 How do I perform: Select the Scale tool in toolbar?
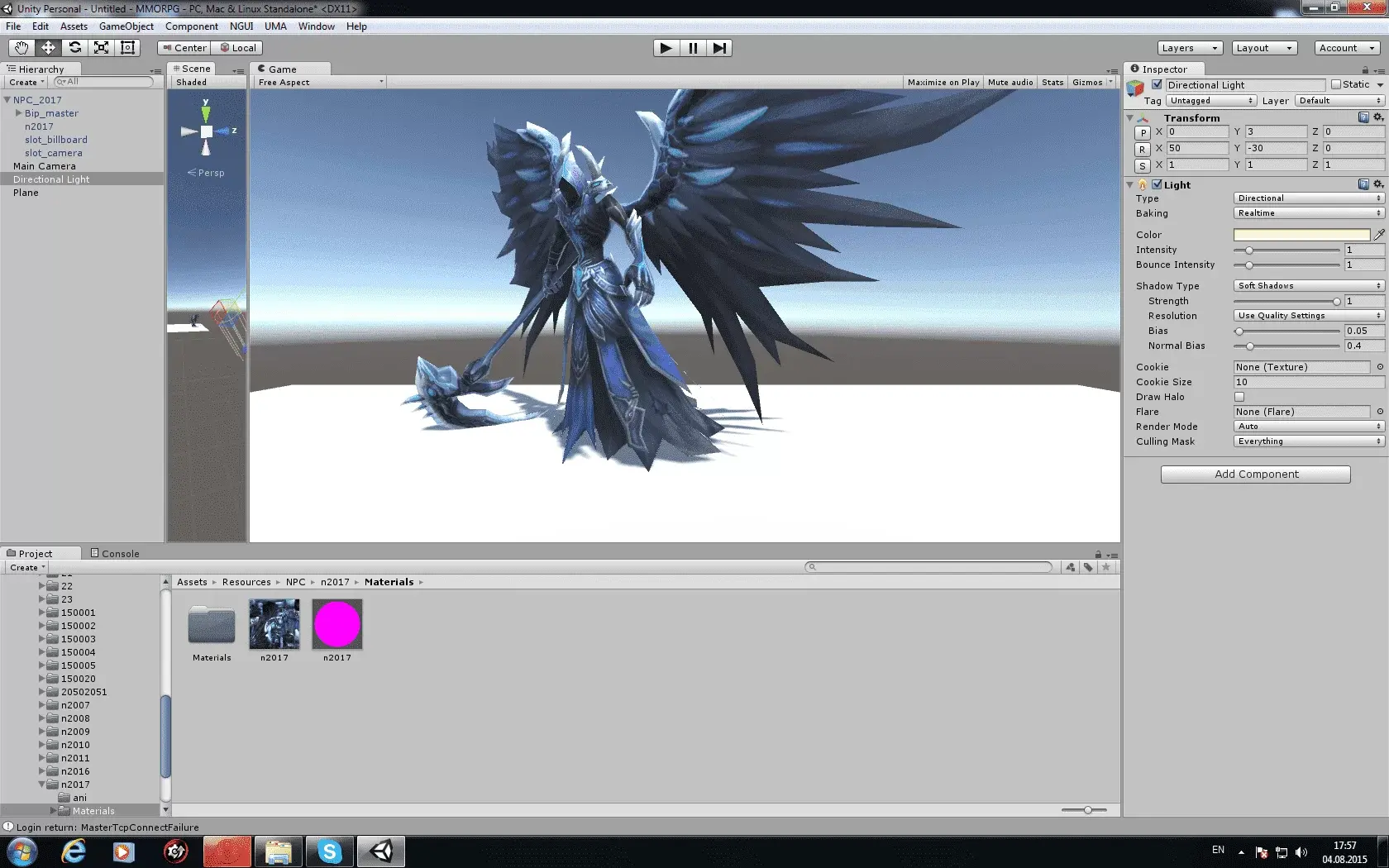click(x=101, y=48)
